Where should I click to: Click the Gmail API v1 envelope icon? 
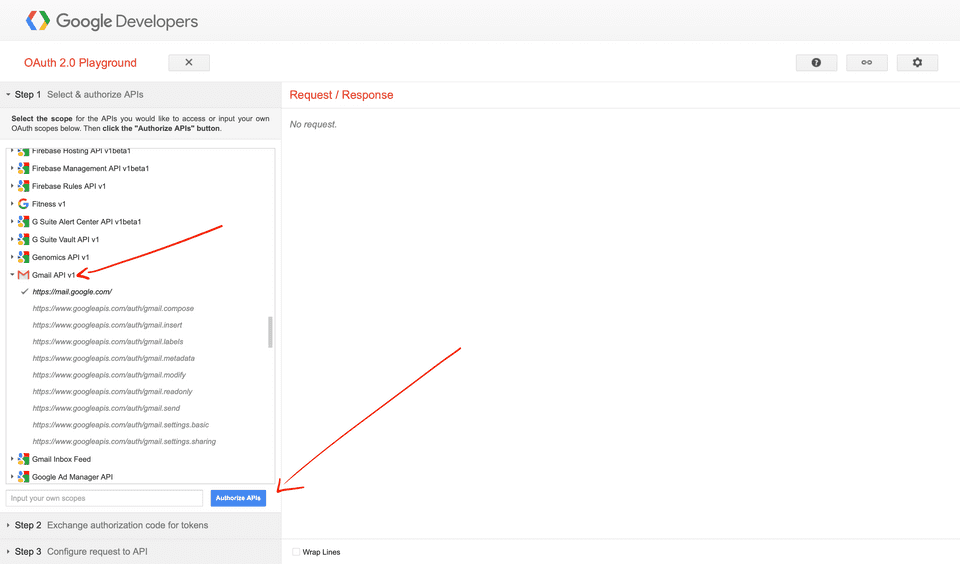(23, 275)
